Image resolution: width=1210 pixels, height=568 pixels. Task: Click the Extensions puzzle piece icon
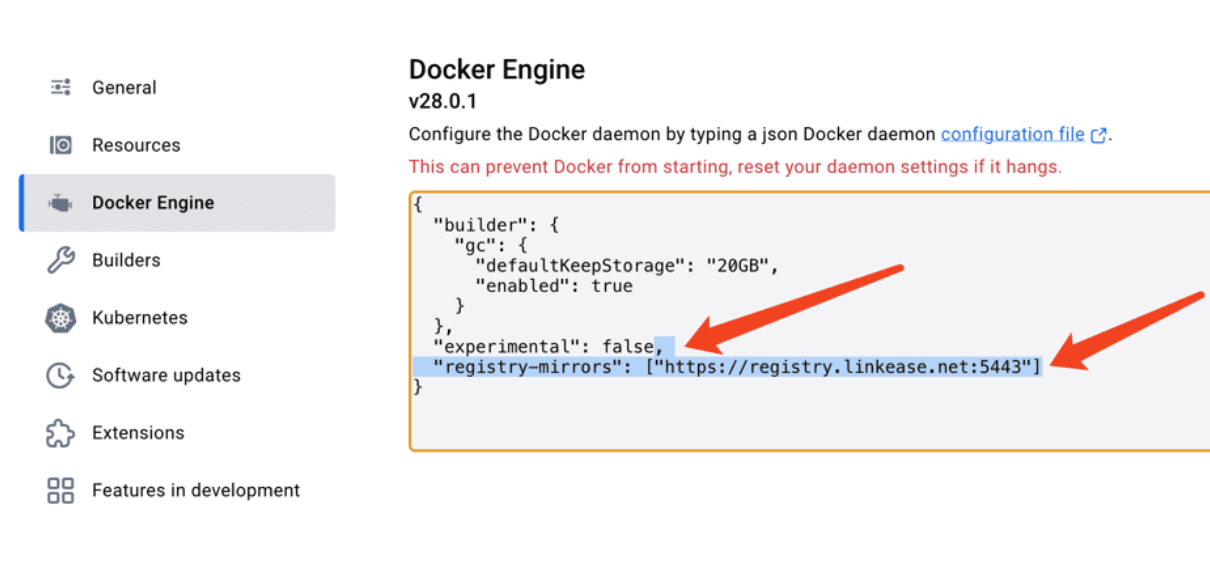[x=61, y=433]
